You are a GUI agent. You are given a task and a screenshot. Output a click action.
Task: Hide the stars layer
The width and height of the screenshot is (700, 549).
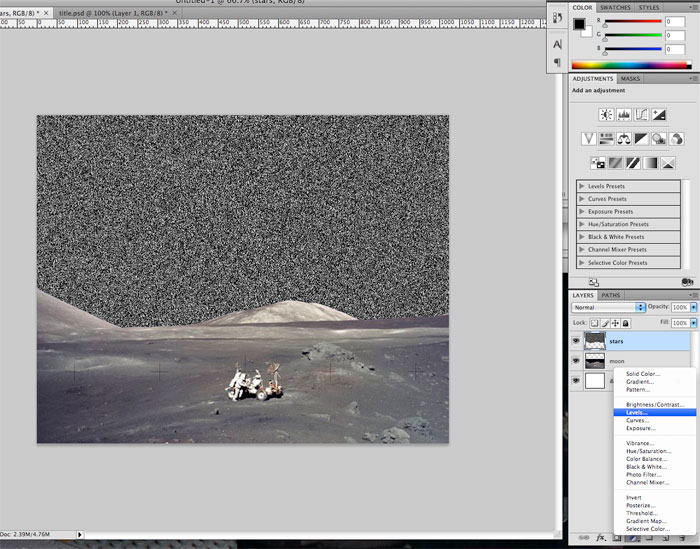tap(576, 341)
